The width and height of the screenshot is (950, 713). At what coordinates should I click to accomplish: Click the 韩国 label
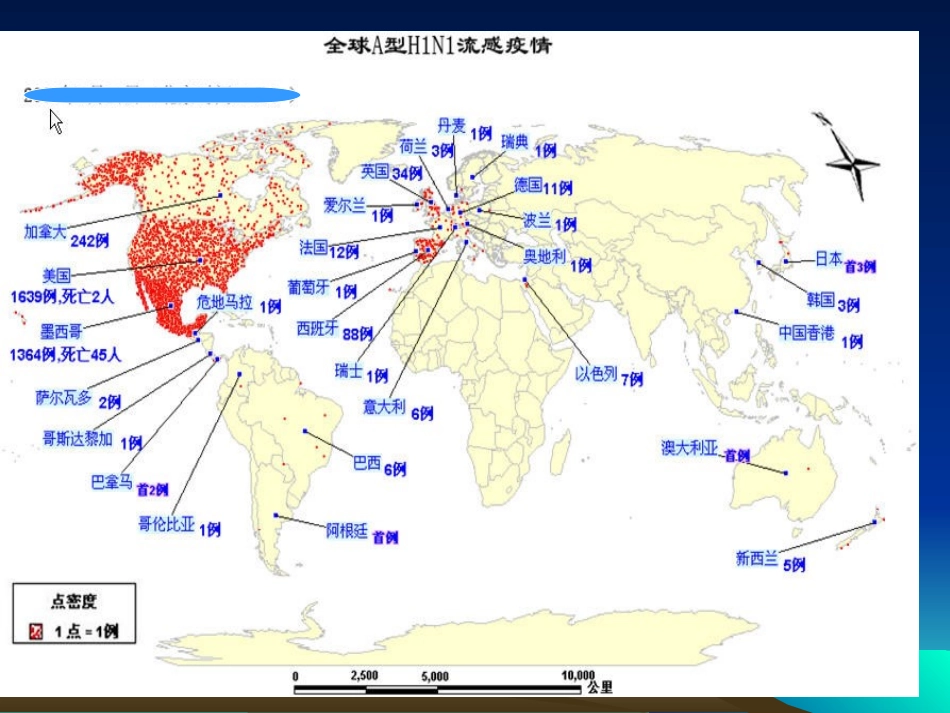pyautogui.click(x=821, y=299)
